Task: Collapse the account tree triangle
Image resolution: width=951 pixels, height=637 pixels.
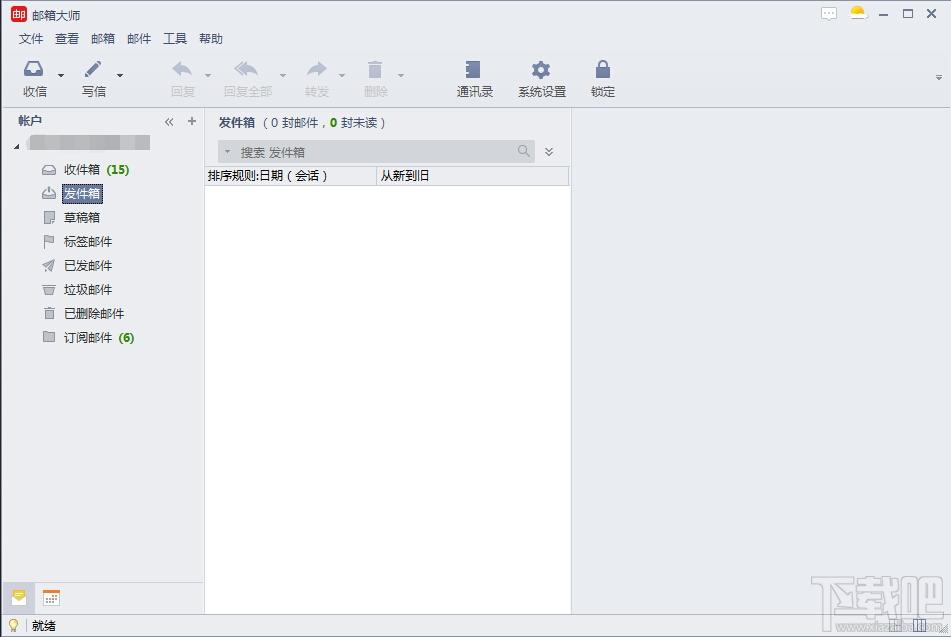Action: pyautogui.click(x=17, y=146)
